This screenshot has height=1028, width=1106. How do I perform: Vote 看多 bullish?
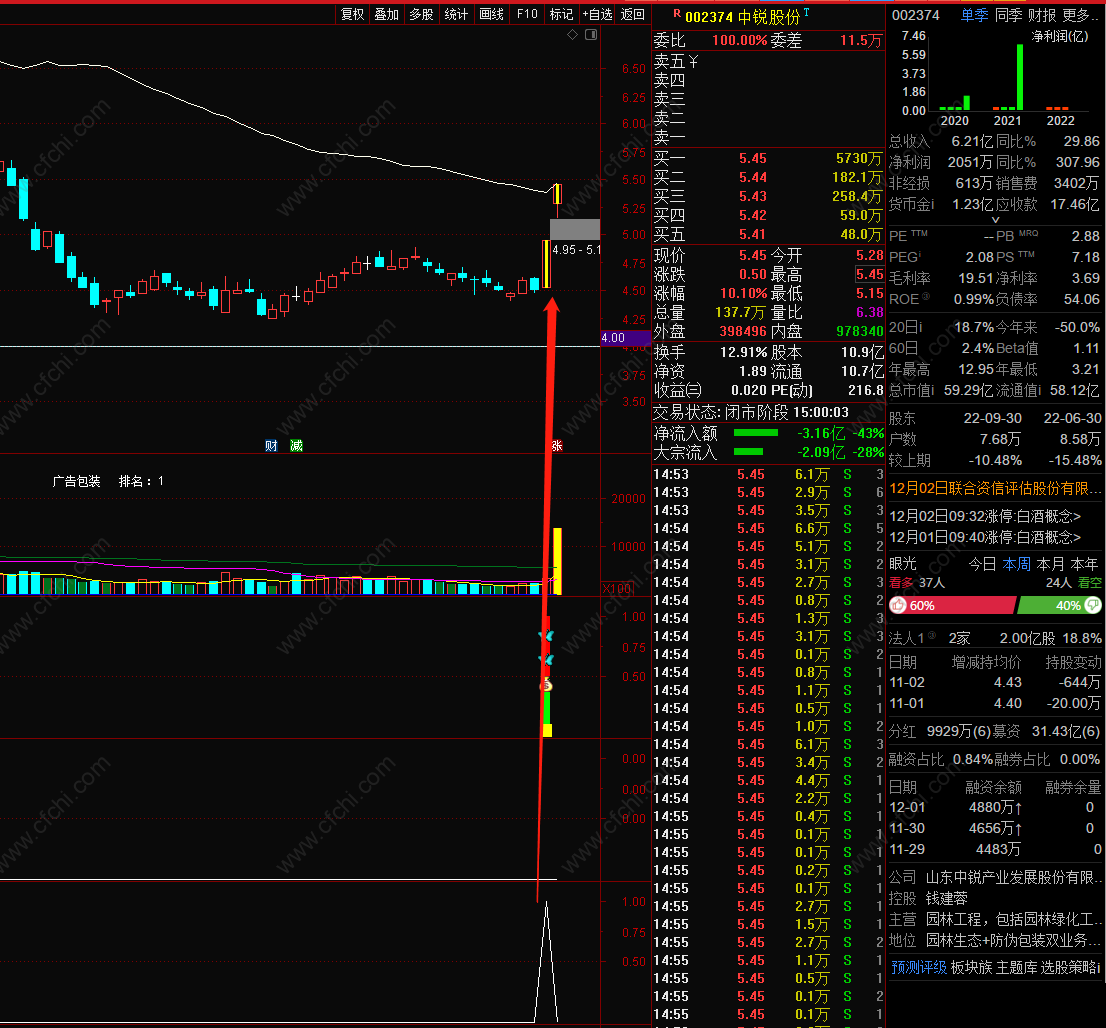click(x=901, y=583)
